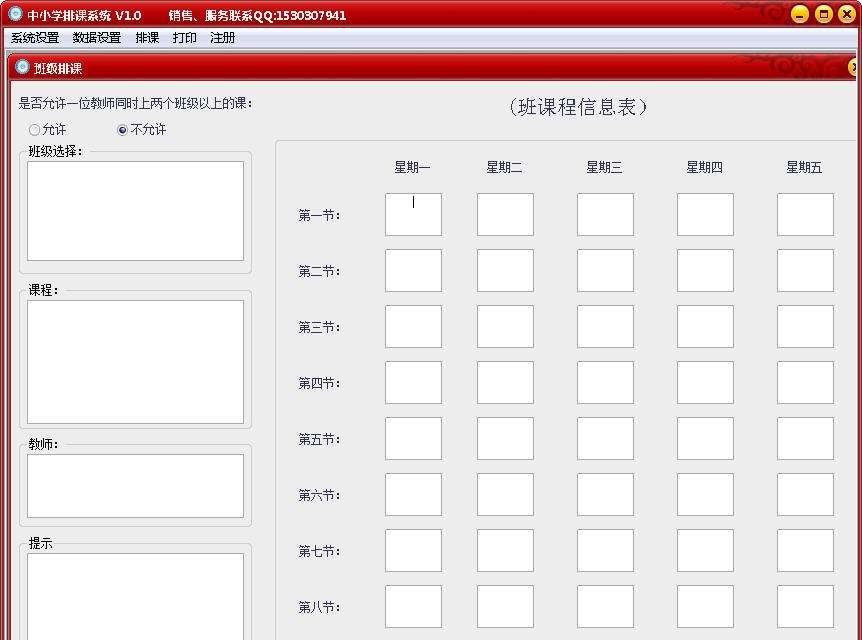Click the 星期三 第四节 schedule cell
The image size is (862, 640).
click(604, 382)
